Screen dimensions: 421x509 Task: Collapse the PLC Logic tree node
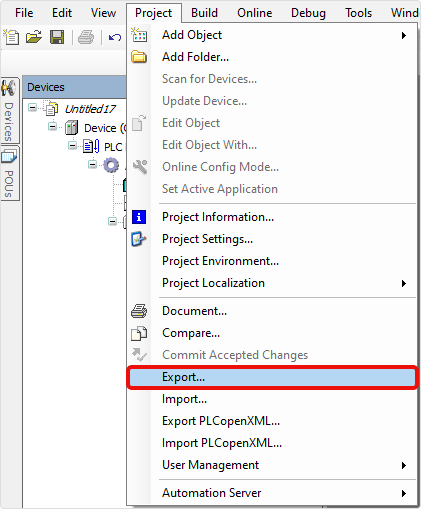pos(72,146)
